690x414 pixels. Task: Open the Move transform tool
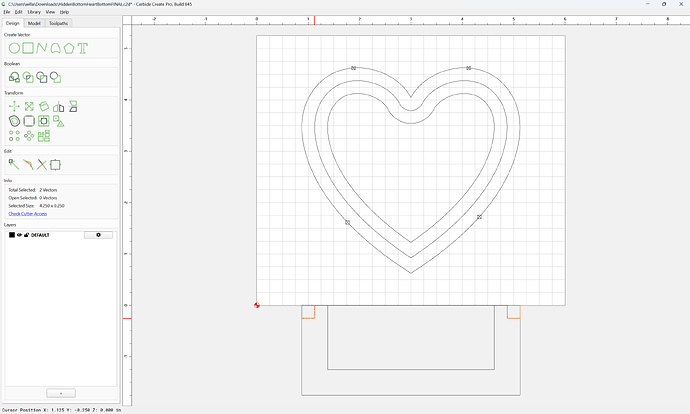click(14, 106)
